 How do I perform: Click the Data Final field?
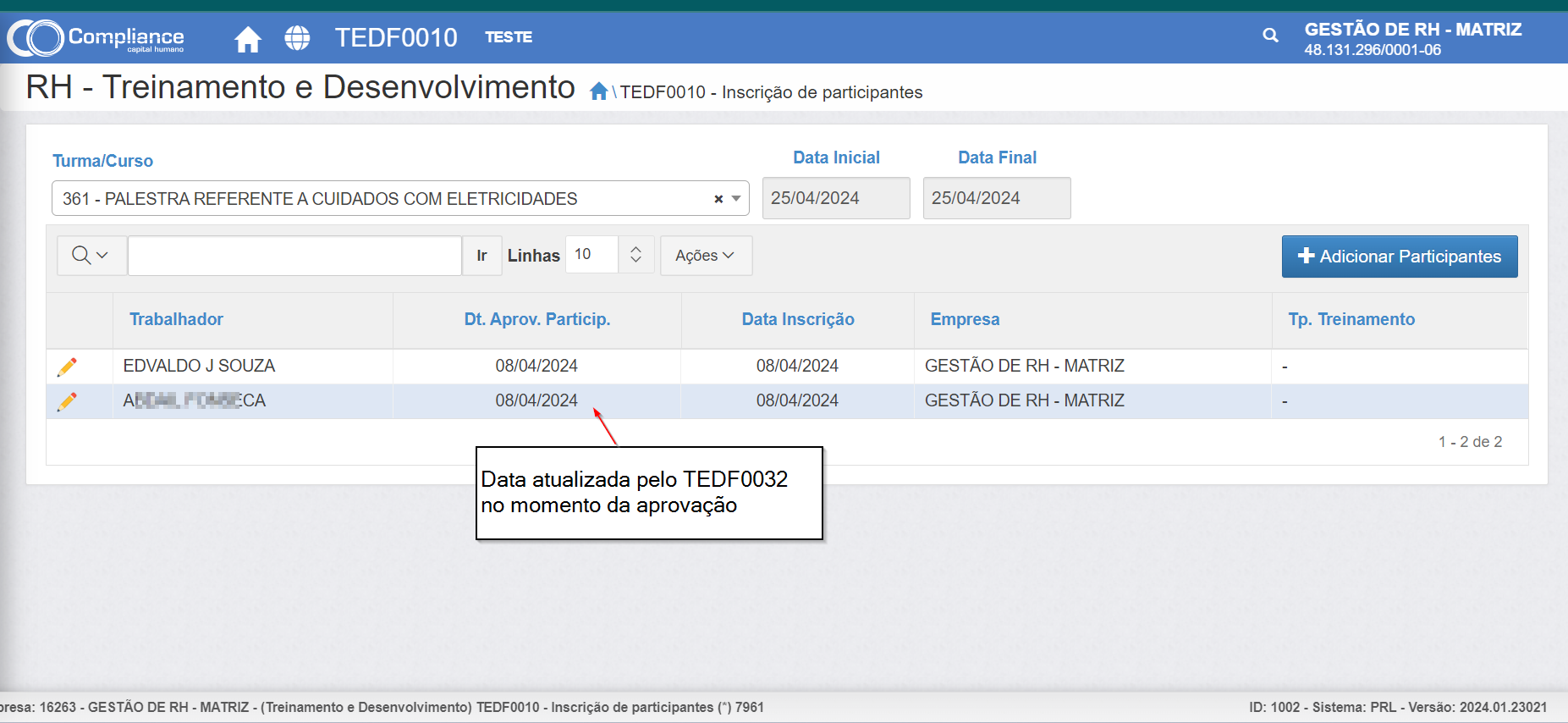pos(997,198)
